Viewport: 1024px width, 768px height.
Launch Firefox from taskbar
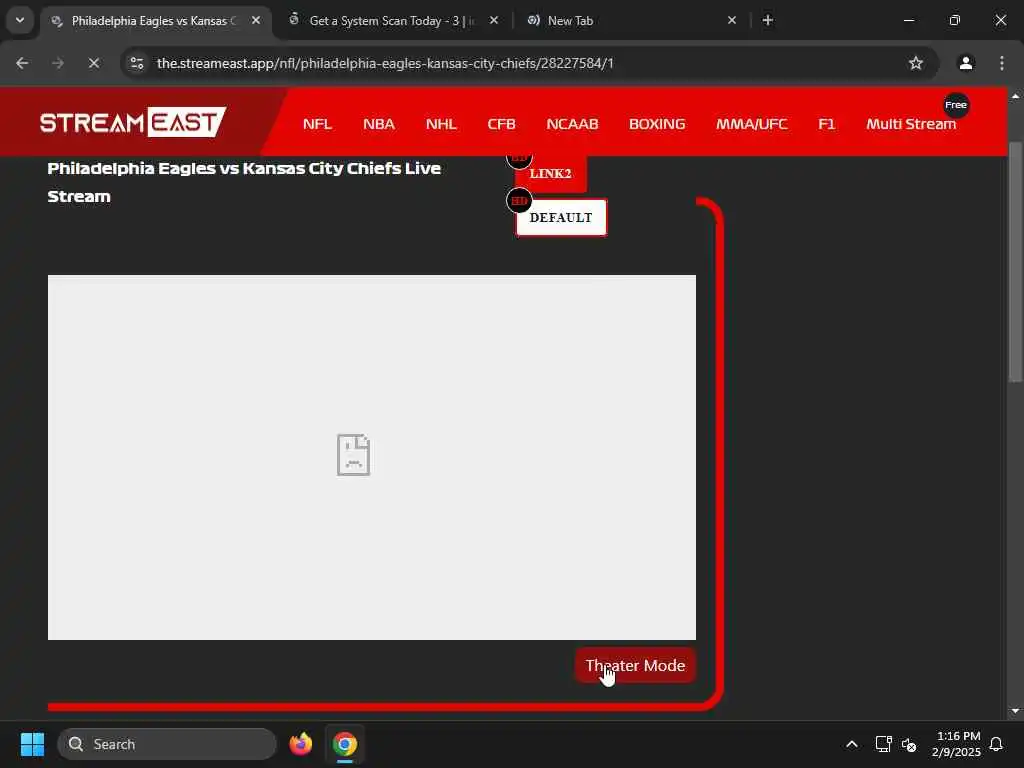coord(300,744)
